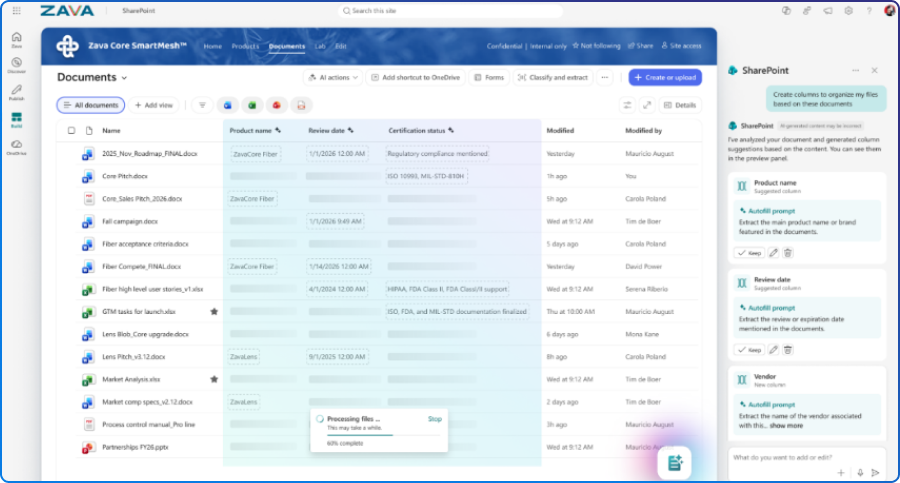900x483 pixels.
Task: Stop the file processing
Action: point(435,419)
